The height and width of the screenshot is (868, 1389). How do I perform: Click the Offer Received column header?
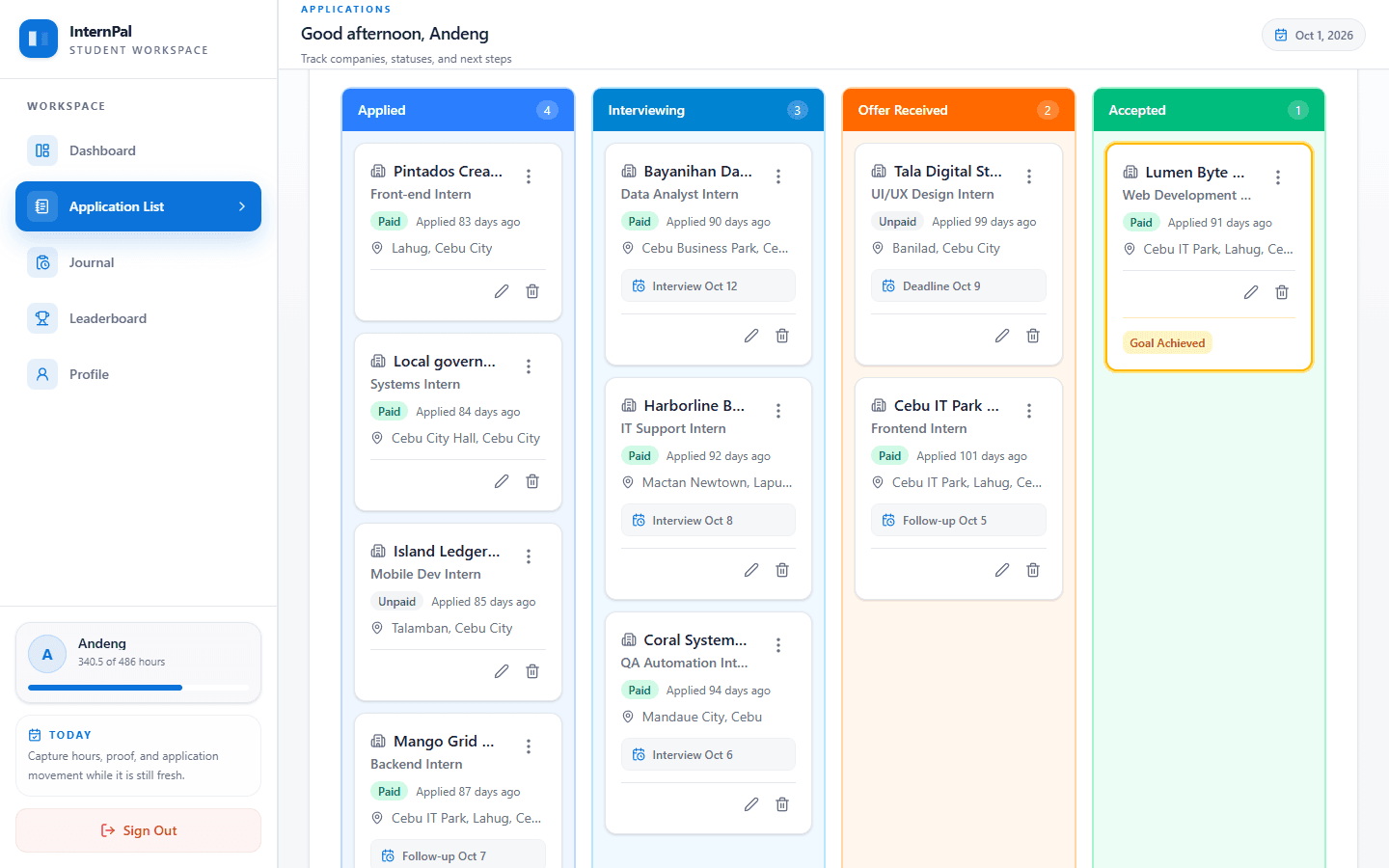[x=959, y=110]
